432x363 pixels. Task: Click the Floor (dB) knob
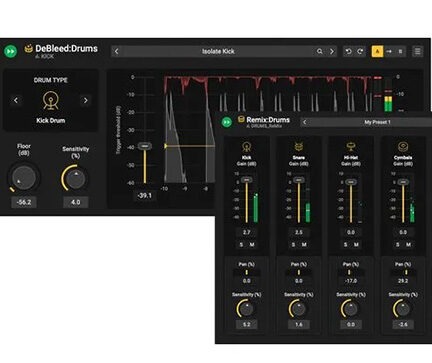click(24, 178)
